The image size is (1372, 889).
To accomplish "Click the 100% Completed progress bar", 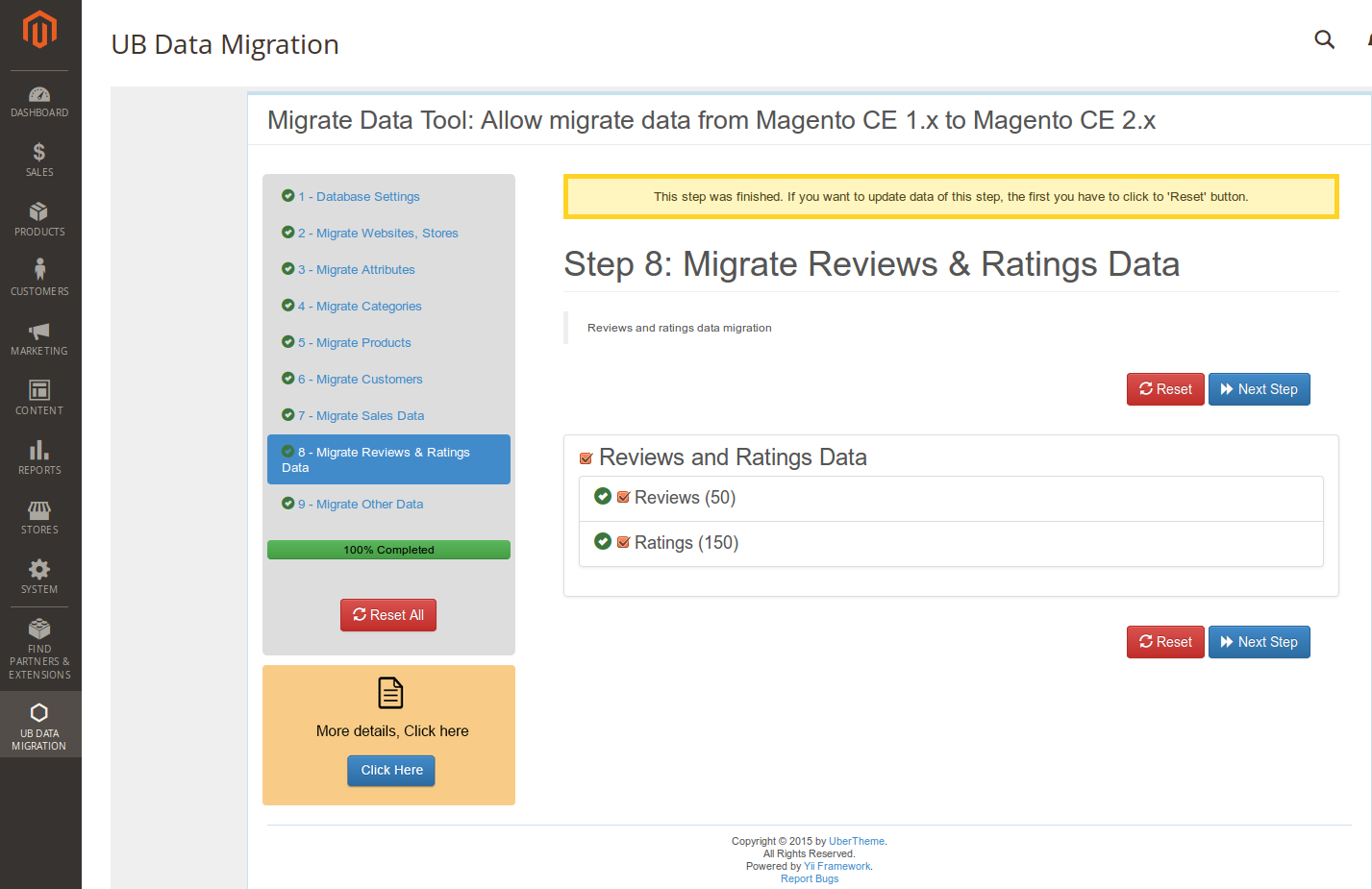I will click(388, 550).
